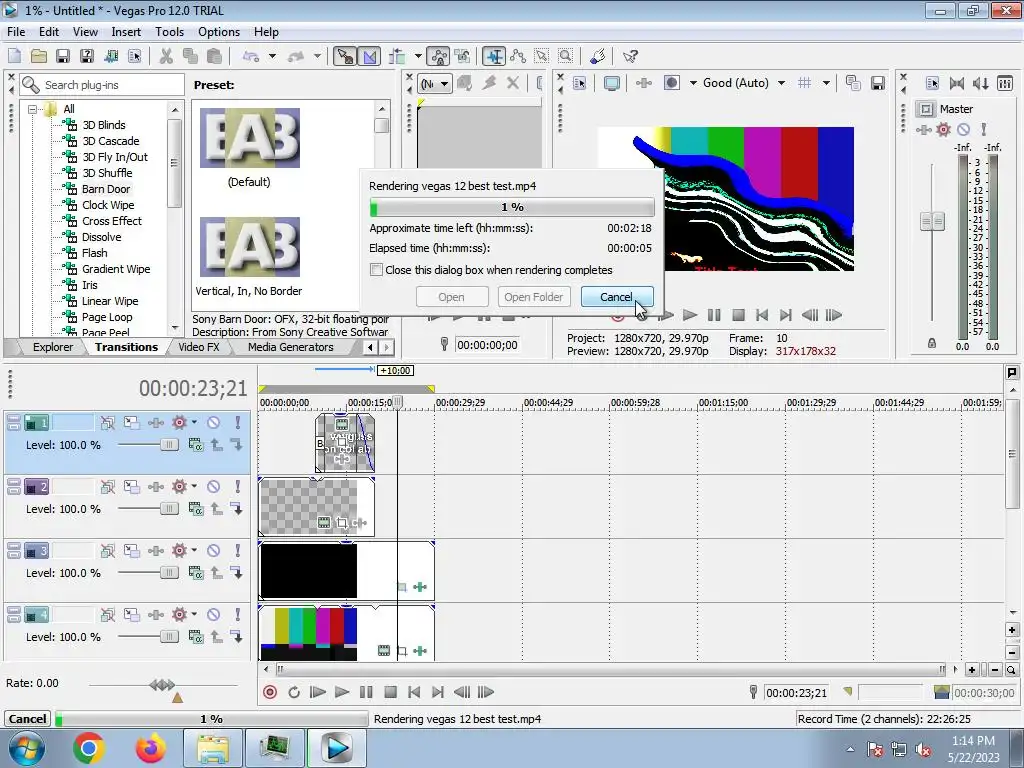Viewport: 1024px width, 768px height.
Task: Collapse the All transitions tree node
Action: coord(32,109)
